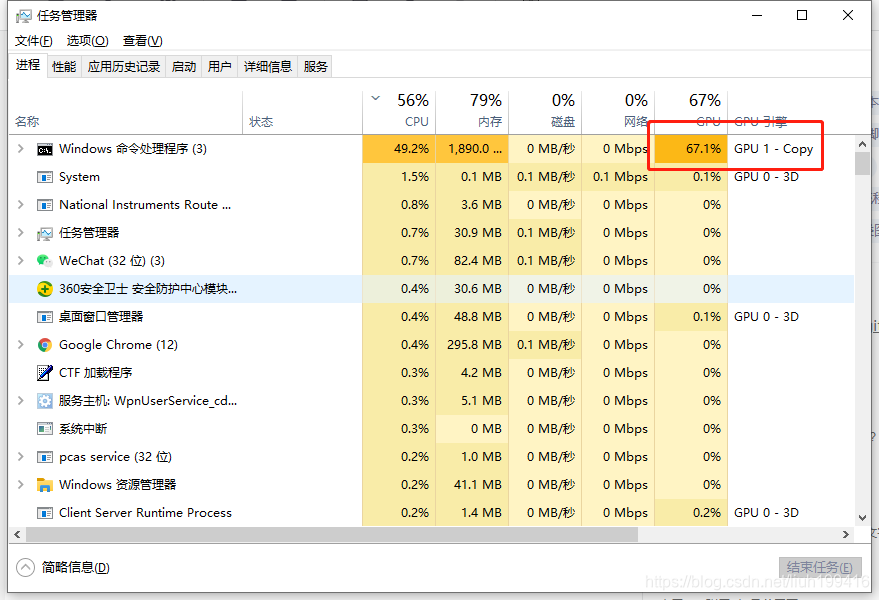
Task: Click 简略信息(D) to collapse details
Action: pyautogui.click(x=75, y=567)
